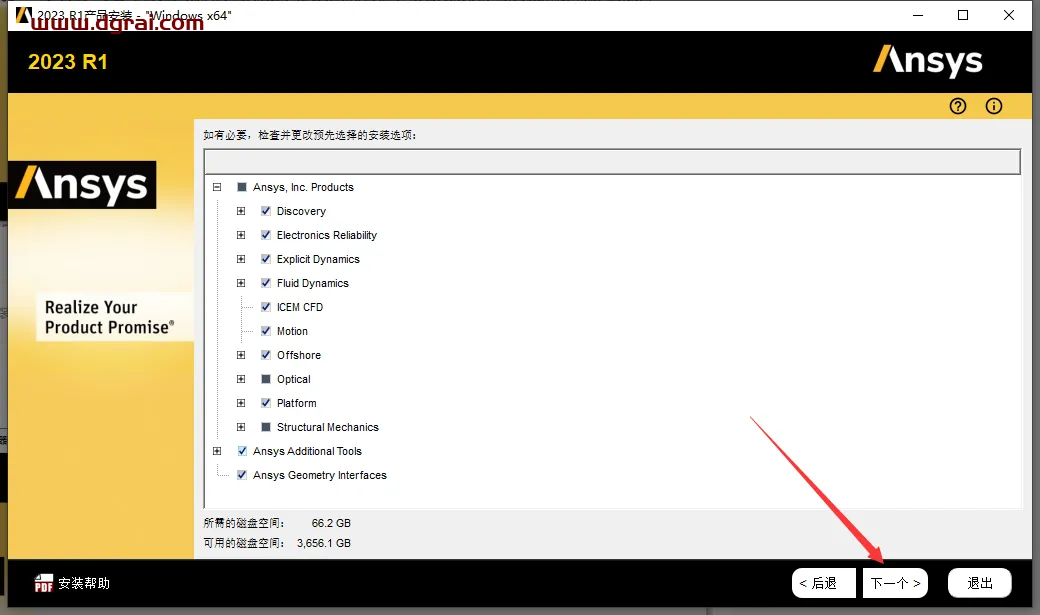Image resolution: width=1040 pixels, height=615 pixels.
Task: Select the Ansys Geometry Interfaces label
Action: click(320, 475)
